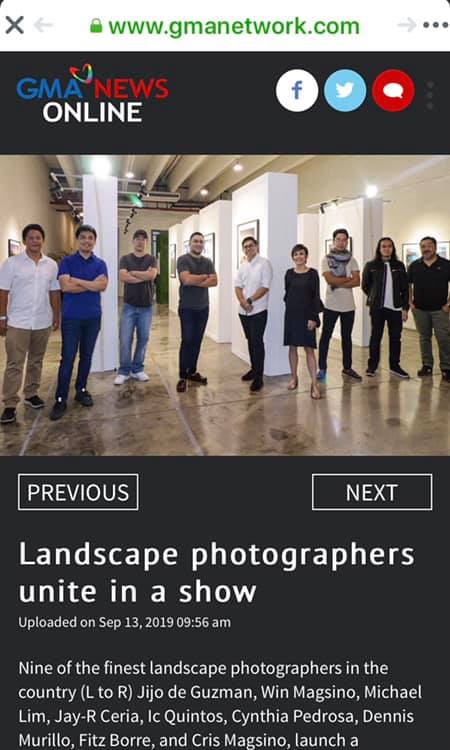
Task: Open the photographers group photo
Action: pyautogui.click(x=225, y=305)
